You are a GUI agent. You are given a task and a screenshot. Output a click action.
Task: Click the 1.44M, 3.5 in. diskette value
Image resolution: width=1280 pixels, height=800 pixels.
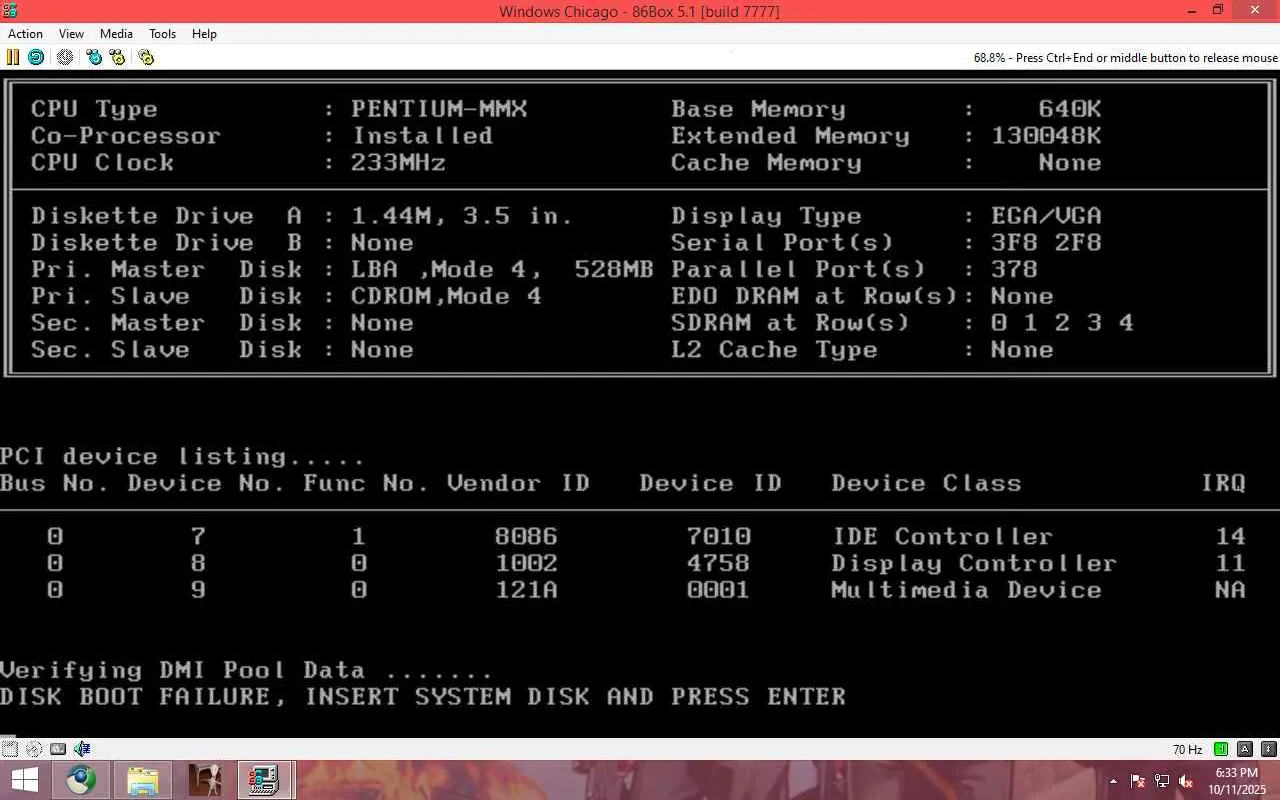(x=462, y=216)
